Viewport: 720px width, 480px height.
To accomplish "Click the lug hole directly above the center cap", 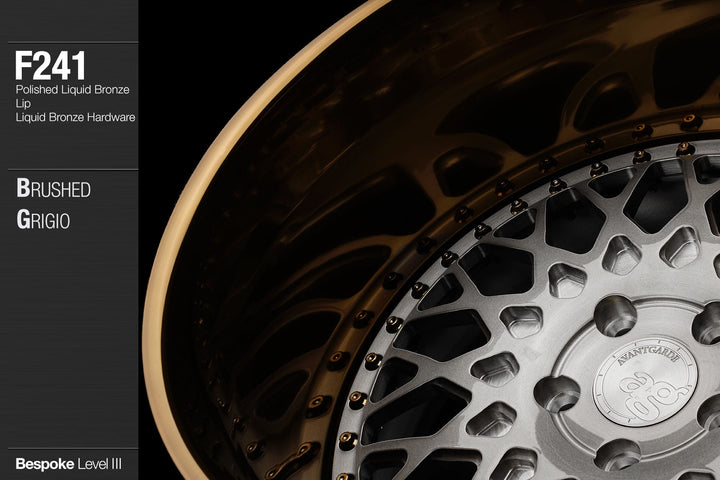I will [x=614, y=315].
